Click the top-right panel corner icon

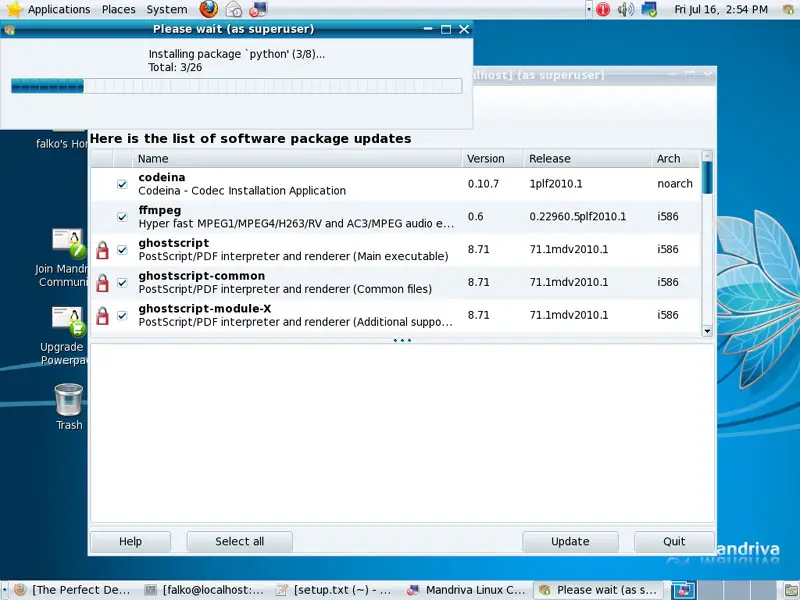789,9
